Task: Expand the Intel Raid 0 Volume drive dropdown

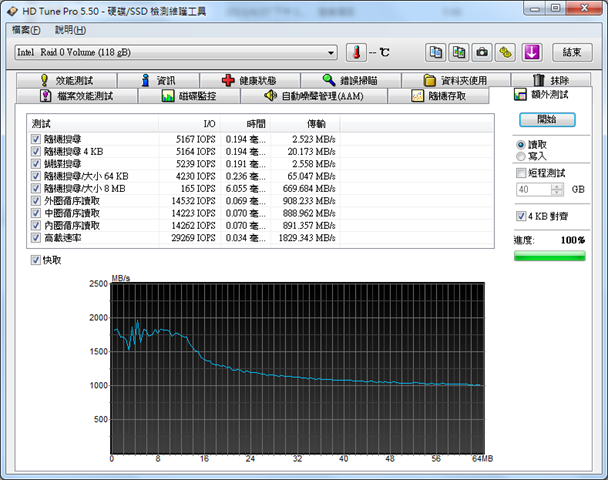Action: tap(331, 52)
